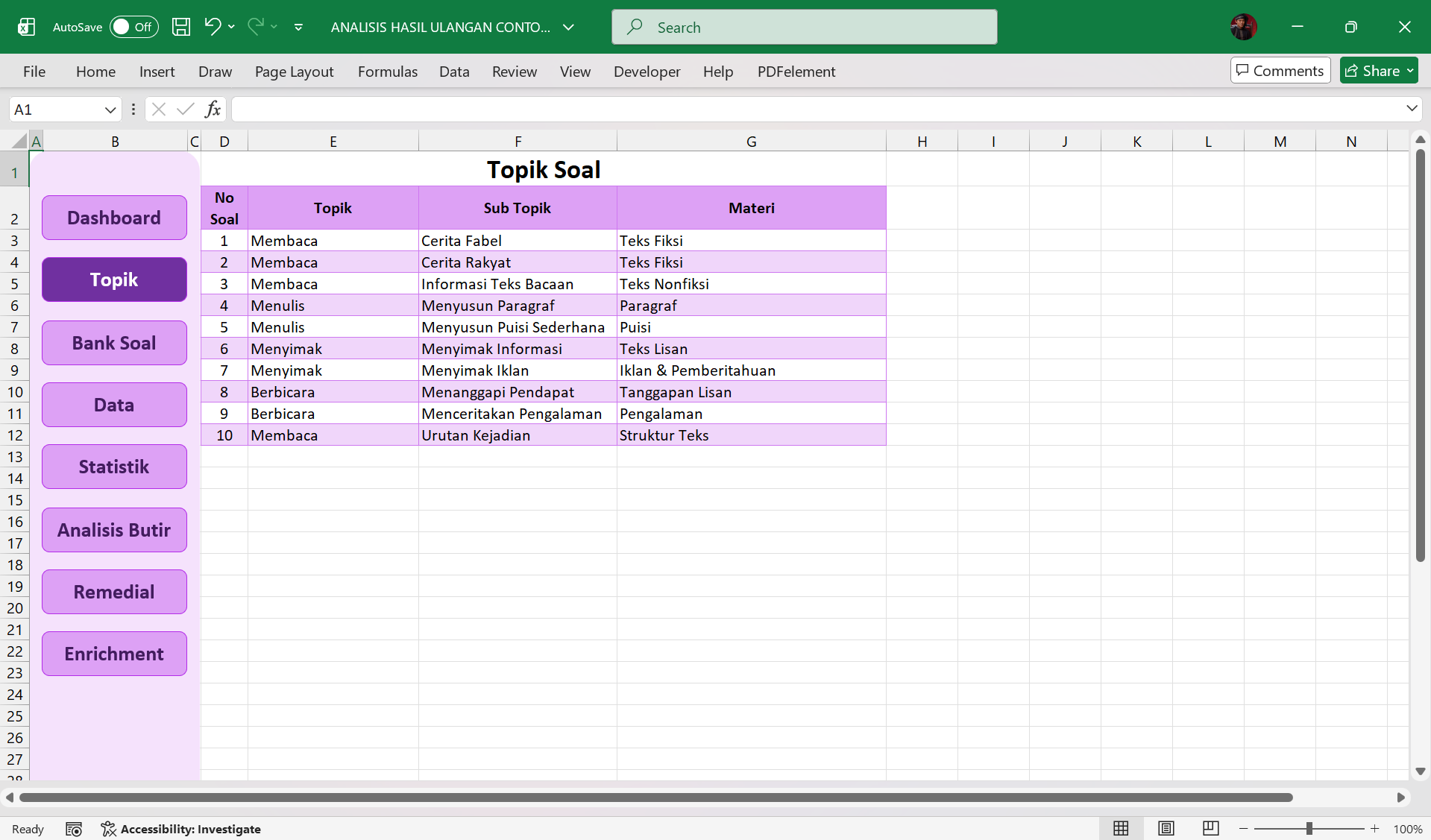The width and height of the screenshot is (1431, 840).
Task: Select row header 5
Action: click(x=14, y=284)
